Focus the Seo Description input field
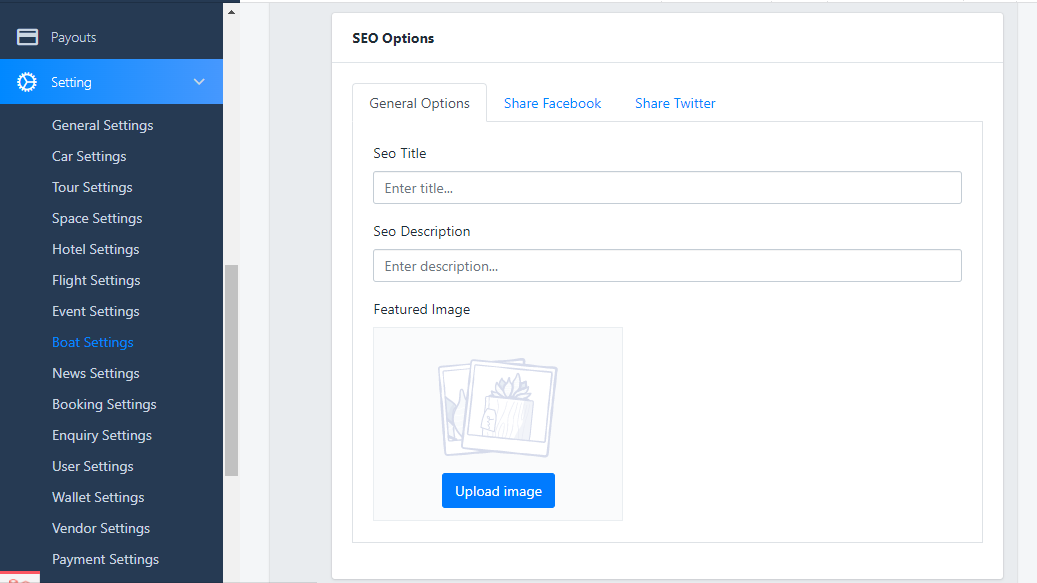 667,266
